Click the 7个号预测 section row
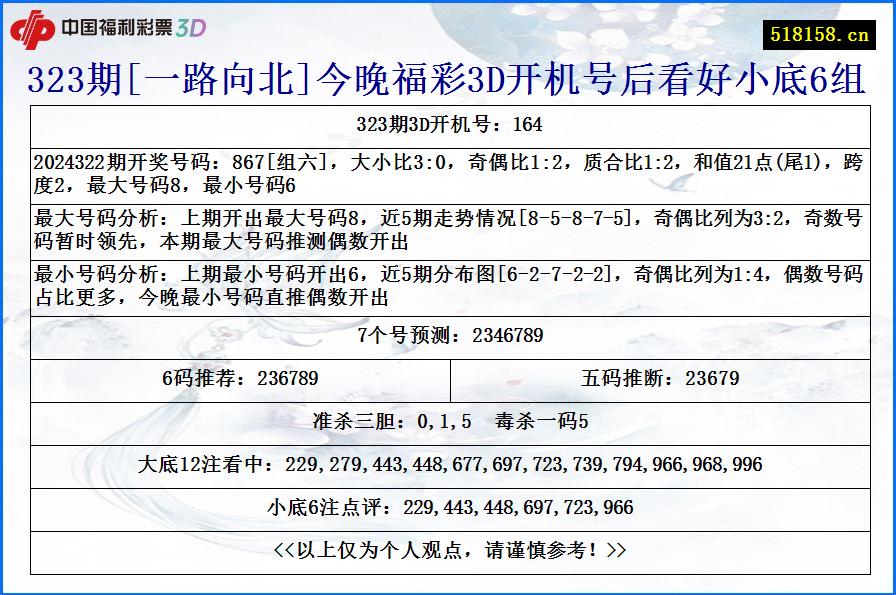 pos(448,336)
